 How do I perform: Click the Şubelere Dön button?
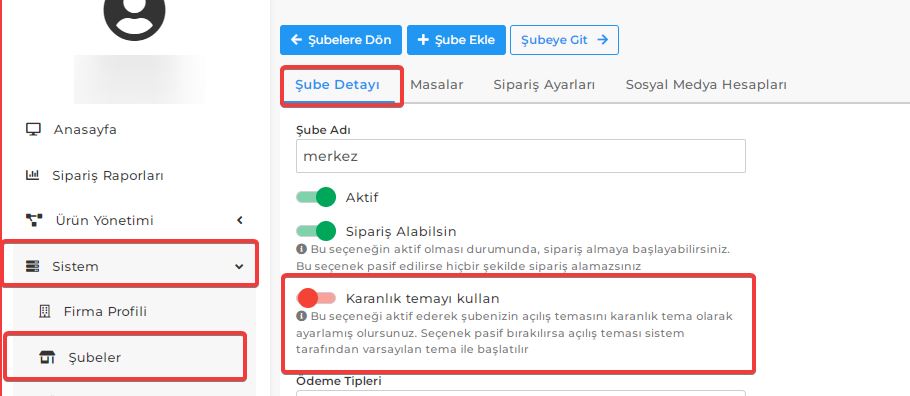[x=341, y=40]
